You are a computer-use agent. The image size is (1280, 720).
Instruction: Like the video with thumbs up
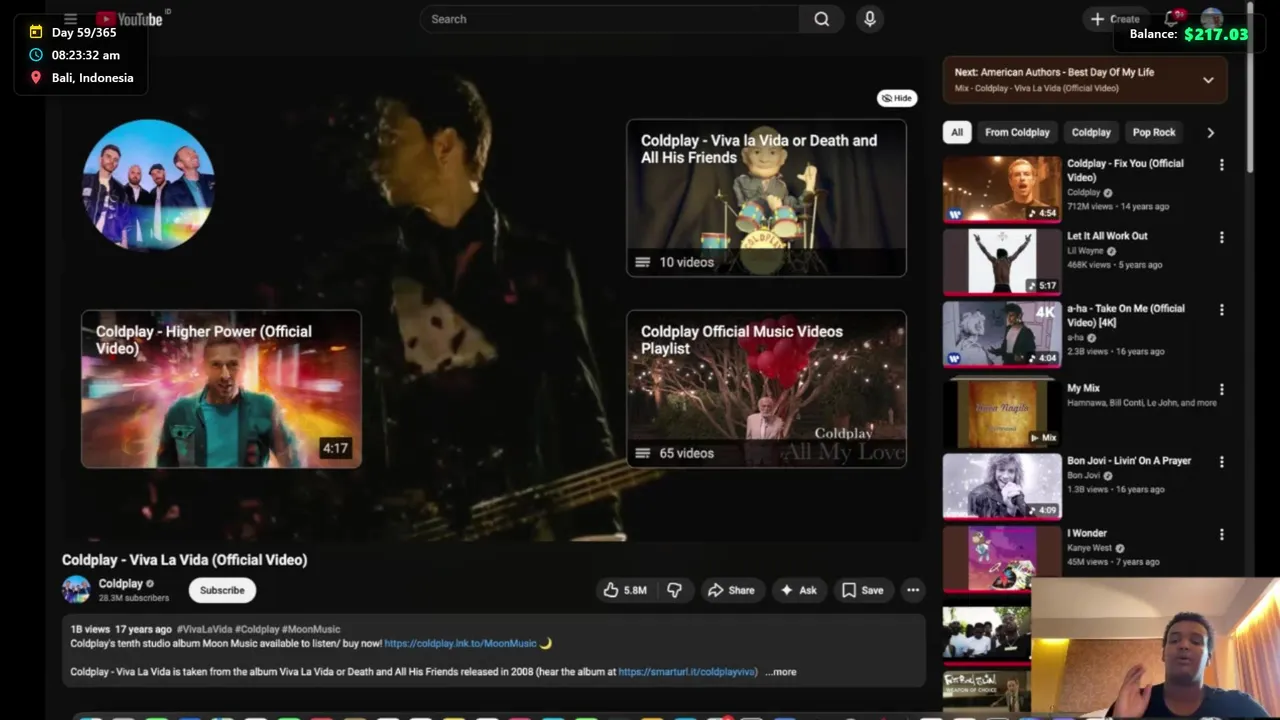coord(625,590)
